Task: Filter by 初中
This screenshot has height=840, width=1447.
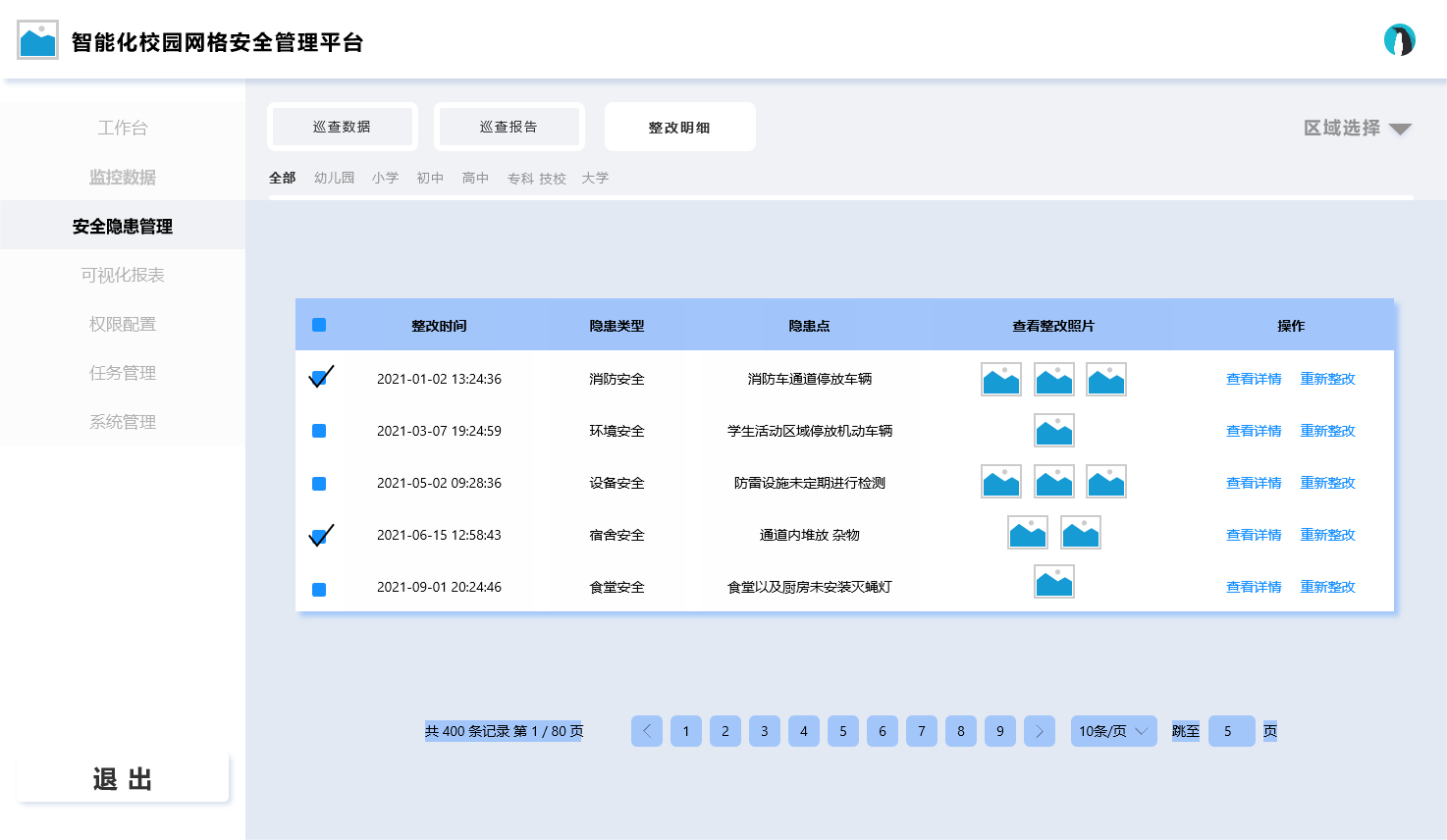Action: click(430, 178)
